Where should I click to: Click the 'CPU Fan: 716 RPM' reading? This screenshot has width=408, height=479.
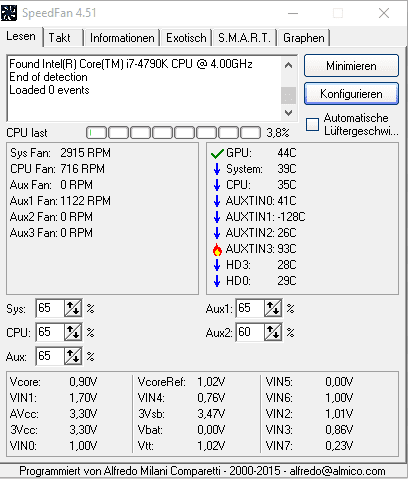click(x=57, y=169)
